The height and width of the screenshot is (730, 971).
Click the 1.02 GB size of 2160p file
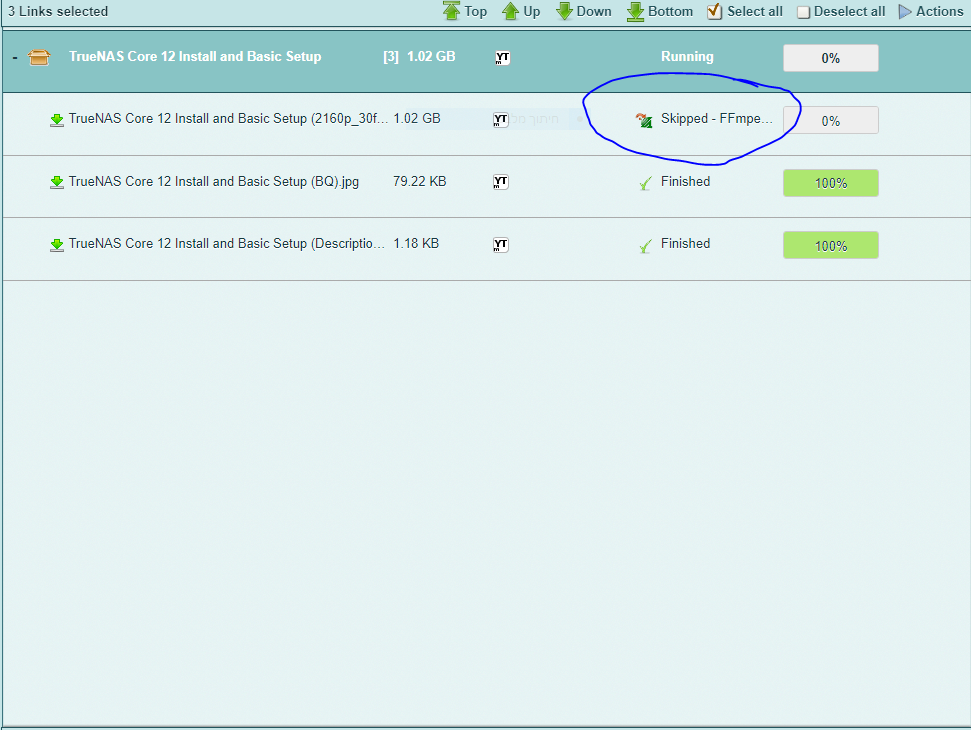[x=417, y=118]
